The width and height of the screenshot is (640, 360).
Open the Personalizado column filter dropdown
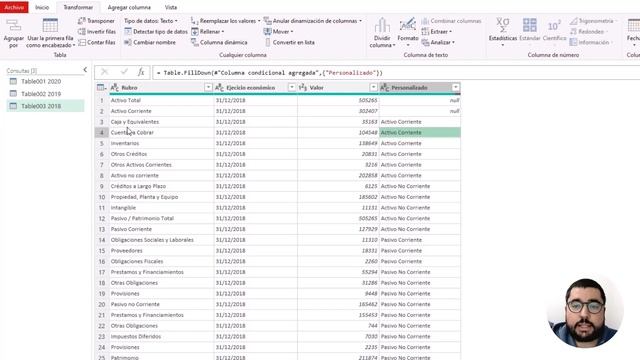[456, 87]
